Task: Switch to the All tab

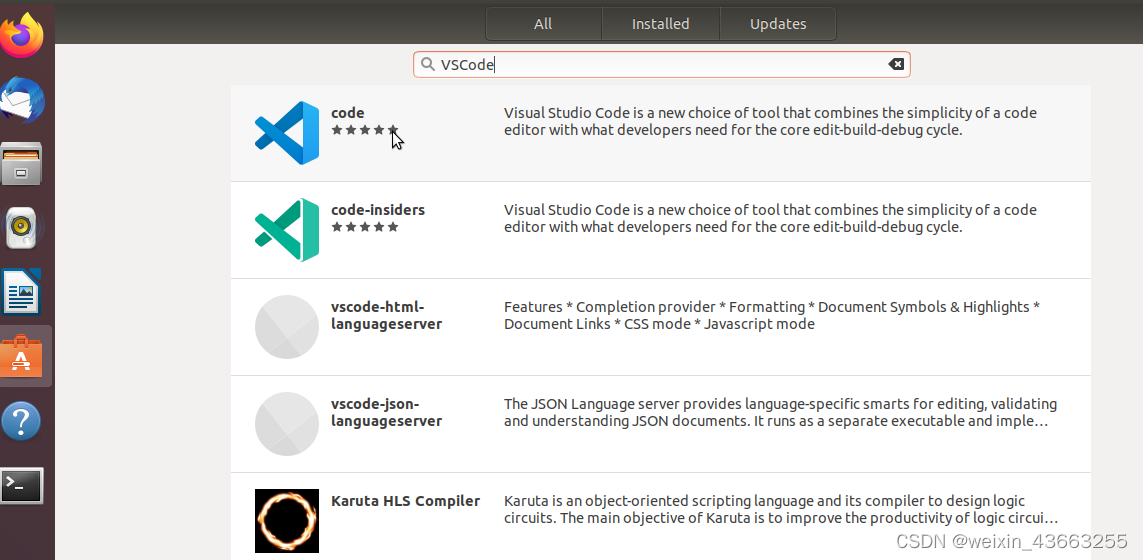Action: point(543,24)
